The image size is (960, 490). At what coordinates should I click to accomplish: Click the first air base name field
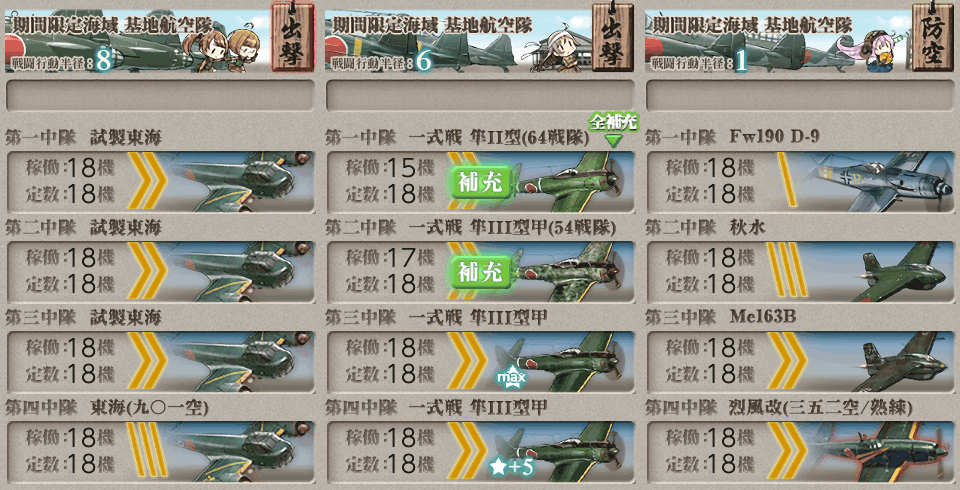160,96
